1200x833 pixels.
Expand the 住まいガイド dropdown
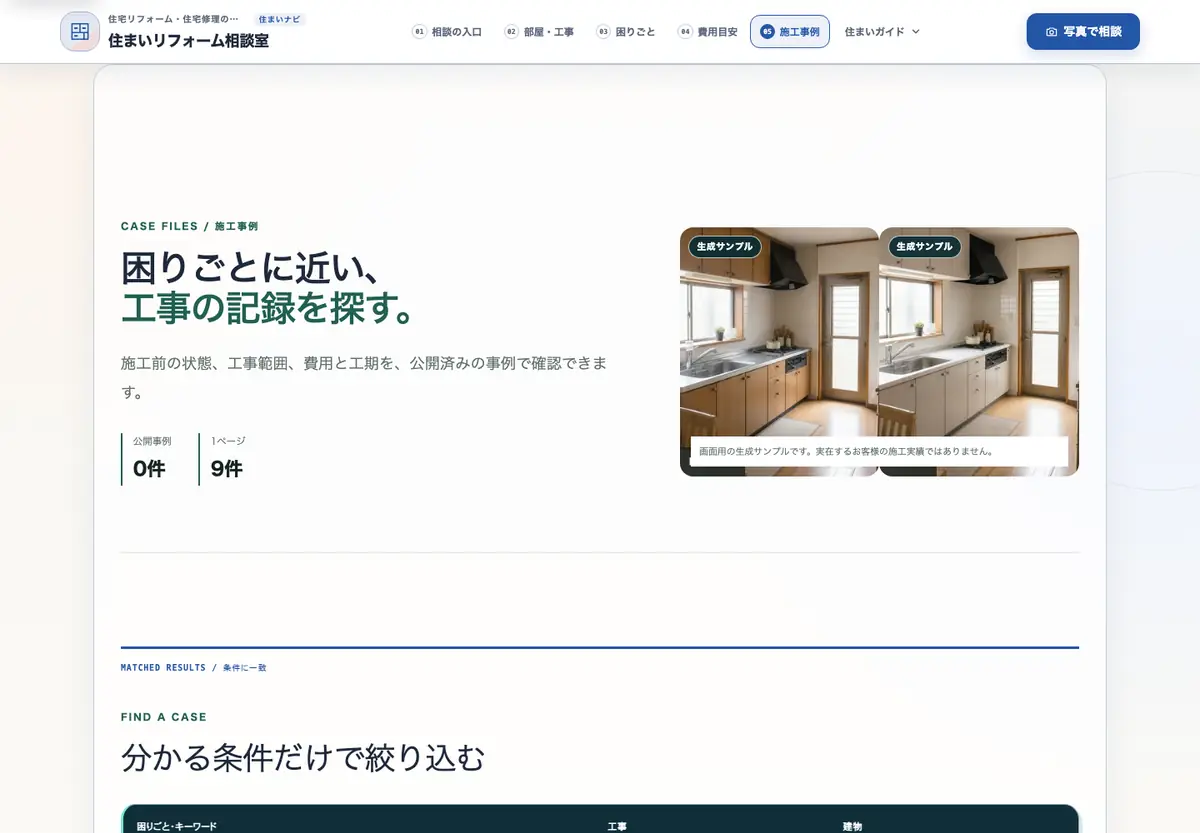click(882, 32)
